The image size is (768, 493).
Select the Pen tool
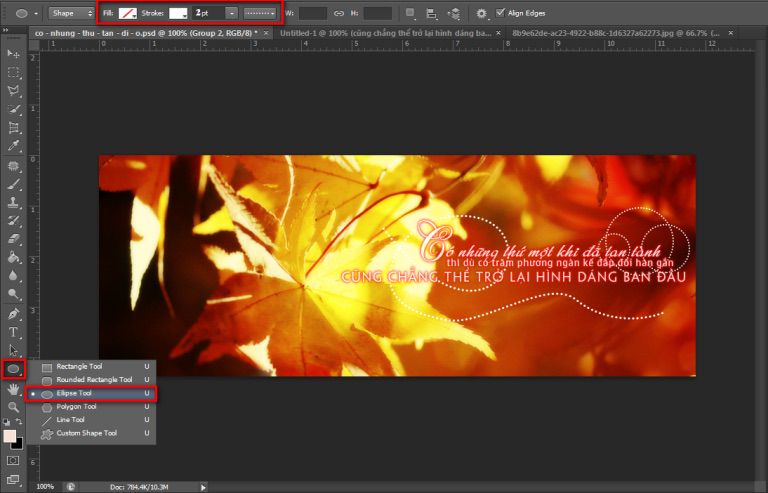(14, 313)
